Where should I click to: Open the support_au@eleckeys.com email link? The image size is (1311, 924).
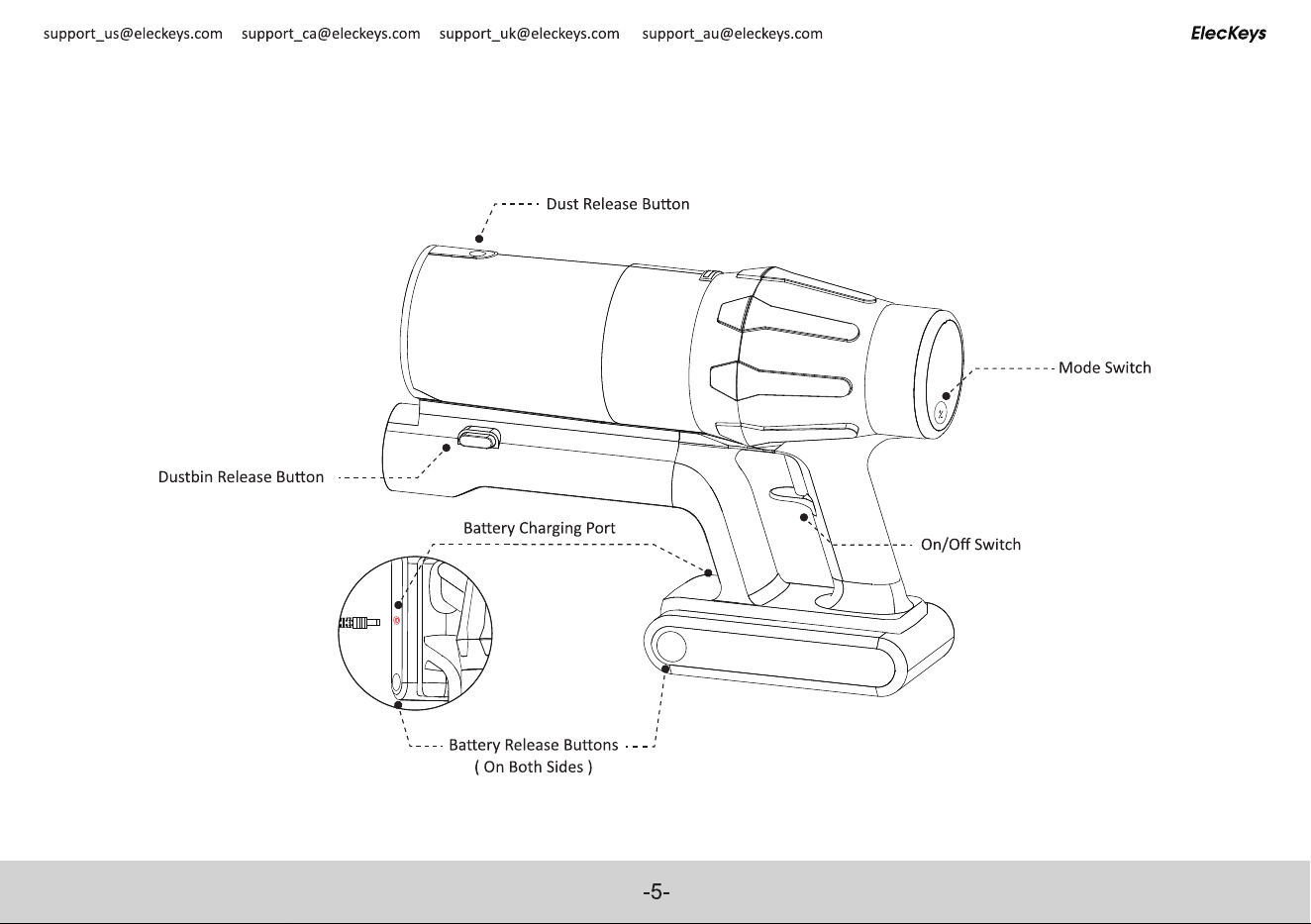(x=733, y=34)
